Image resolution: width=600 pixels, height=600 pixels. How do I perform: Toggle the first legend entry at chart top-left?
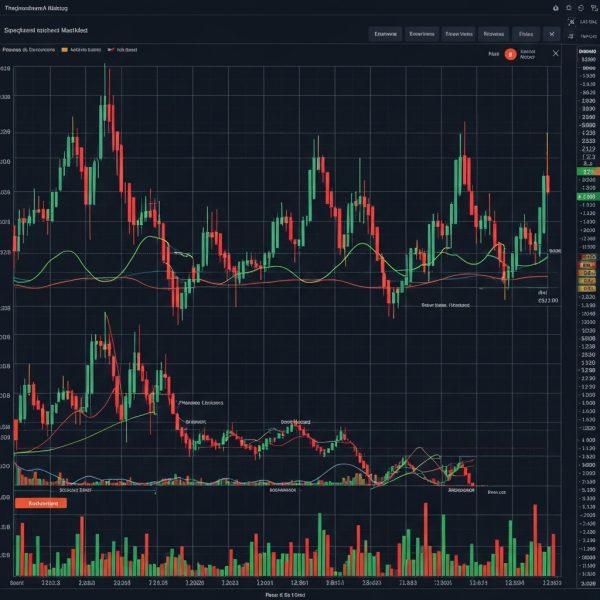pyautogui.click(x=28, y=48)
